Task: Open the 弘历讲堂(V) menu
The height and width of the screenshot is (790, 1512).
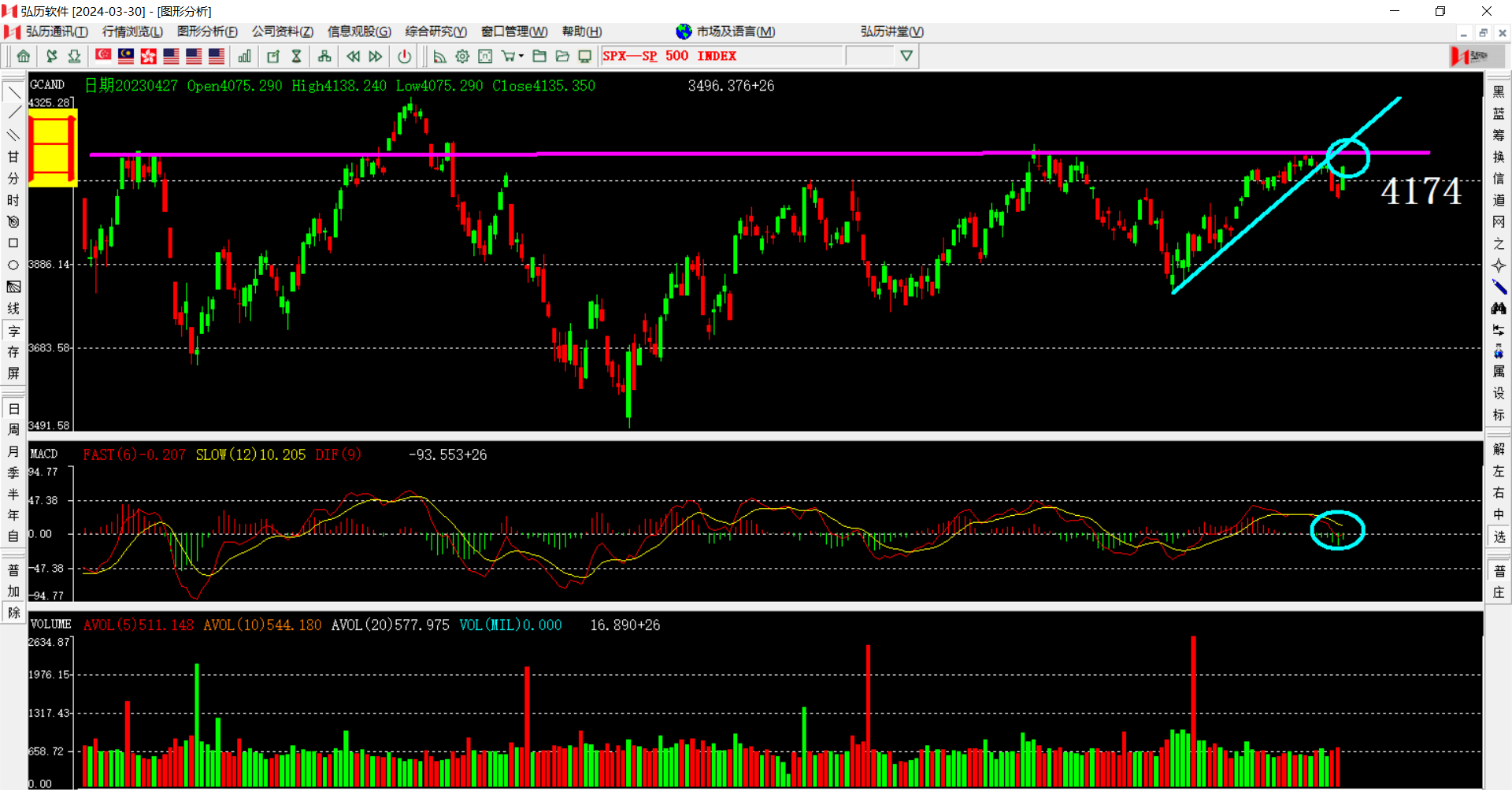Action: [892, 32]
